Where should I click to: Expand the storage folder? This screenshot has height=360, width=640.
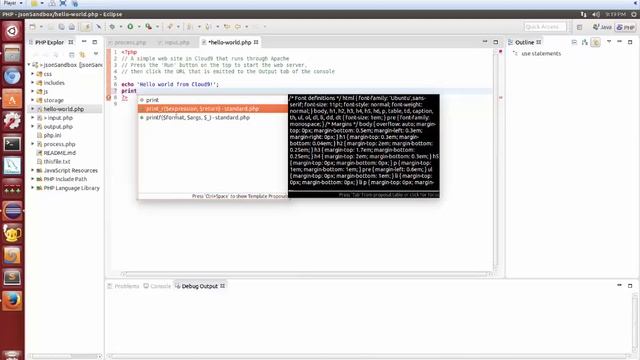pyautogui.click(x=33, y=100)
